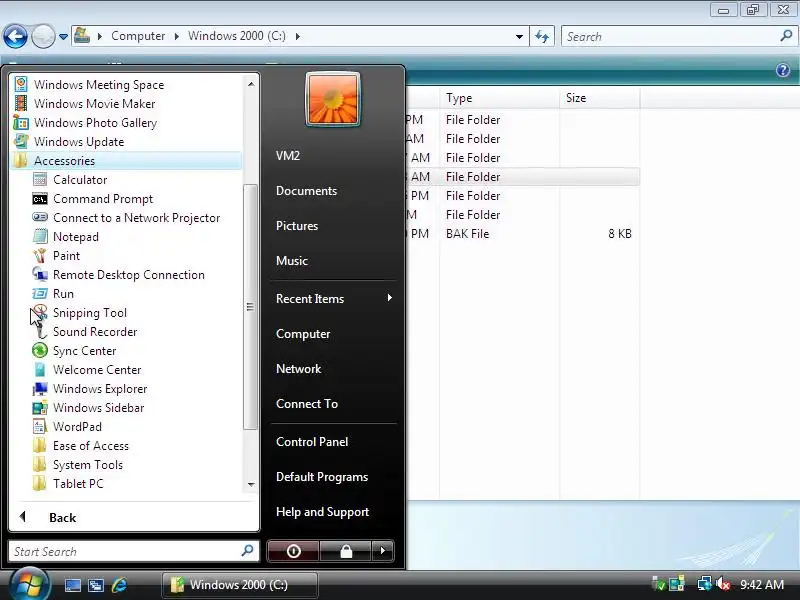Click the Start Search magnifier icon
The width and height of the screenshot is (800, 600).
[x=247, y=551]
